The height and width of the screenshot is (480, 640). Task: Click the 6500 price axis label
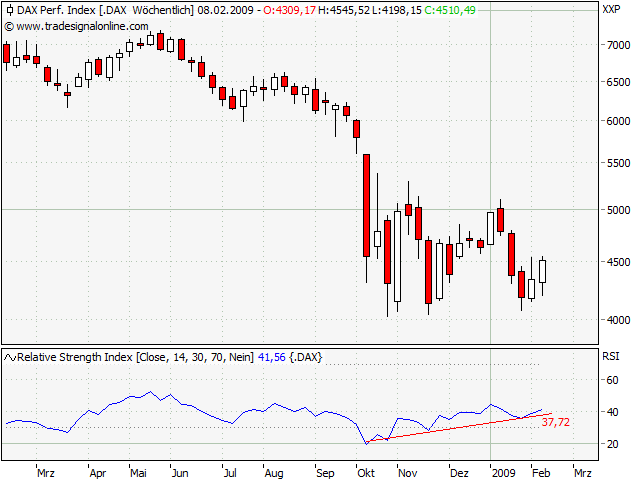(x=618, y=82)
